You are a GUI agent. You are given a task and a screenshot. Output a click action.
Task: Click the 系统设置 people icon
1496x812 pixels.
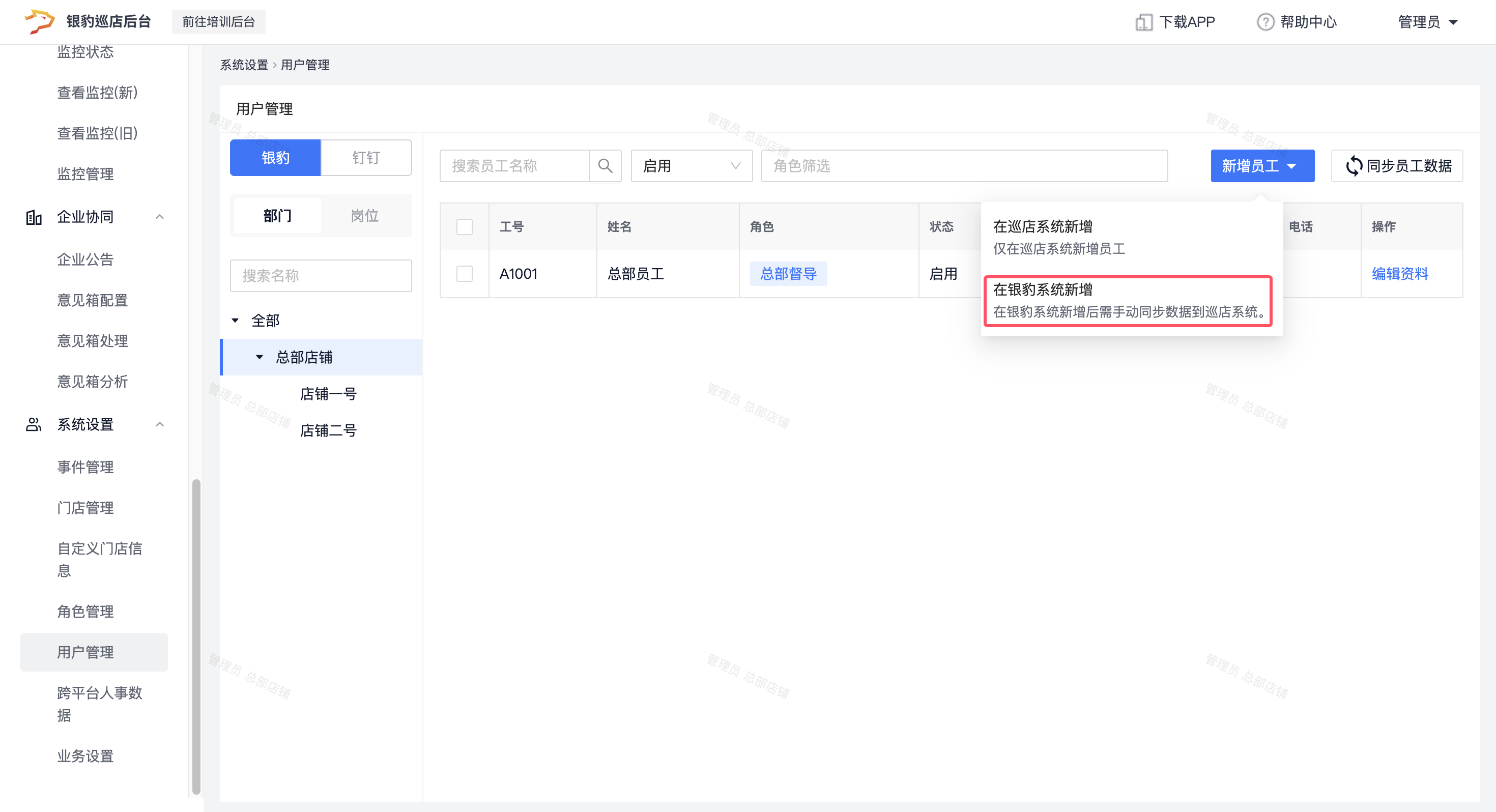[34, 425]
